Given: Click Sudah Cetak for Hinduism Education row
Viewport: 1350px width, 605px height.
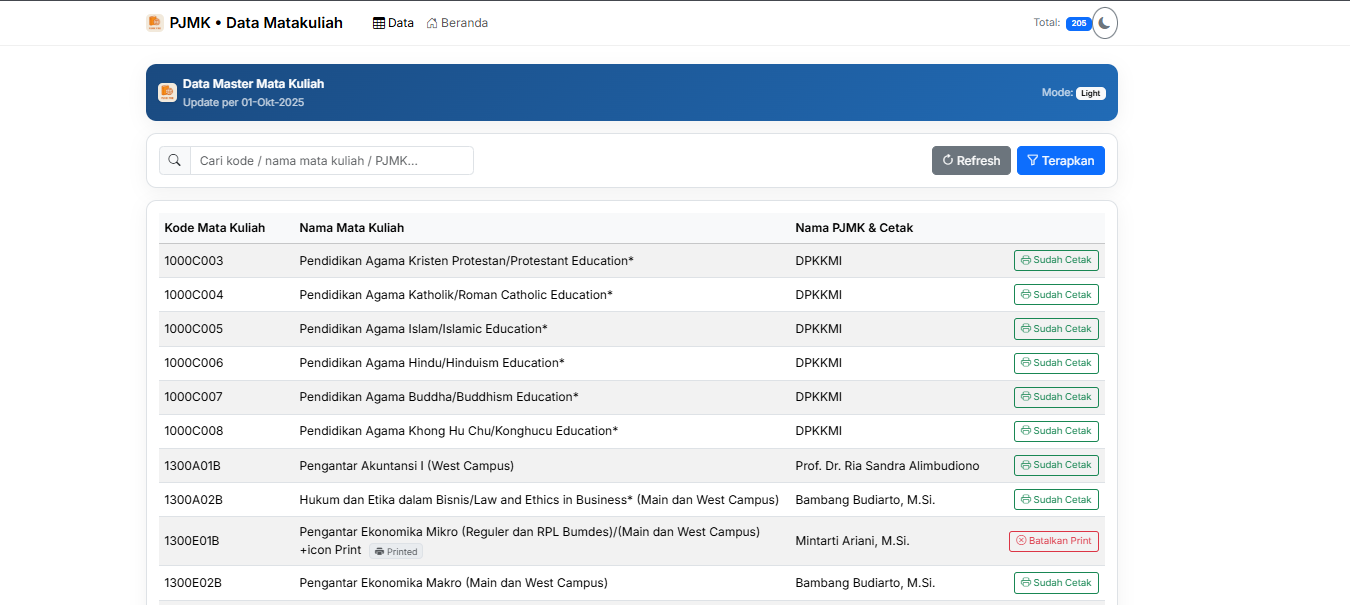Looking at the screenshot, I should [x=1056, y=363].
